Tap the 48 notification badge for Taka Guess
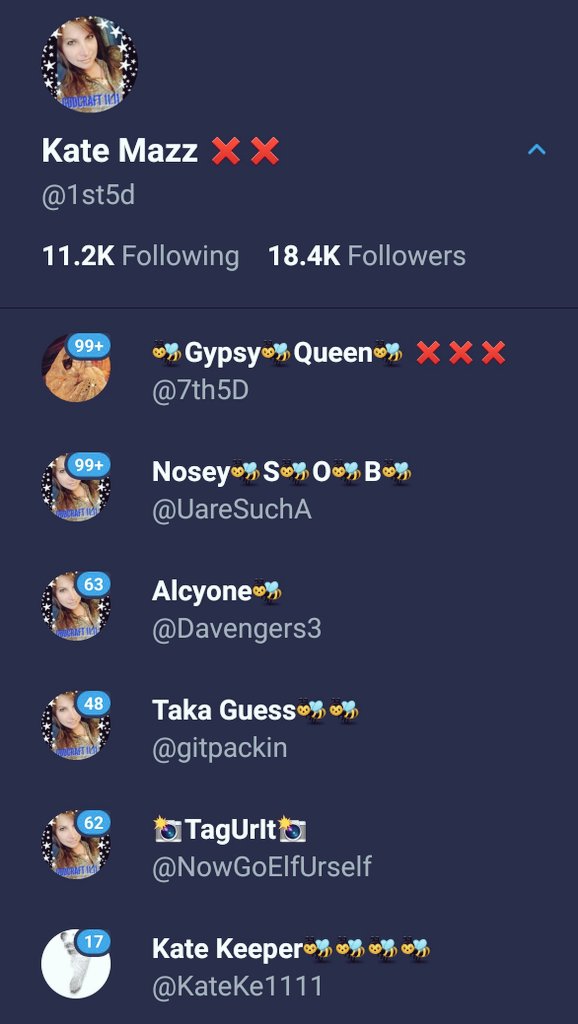Image resolution: width=578 pixels, height=1024 pixels. coord(93,703)
